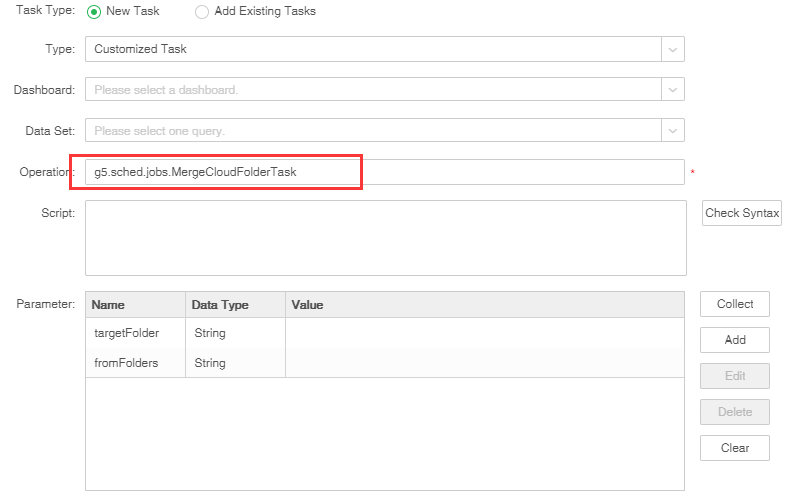Image resolution: width=799 pixels, height=498 pixels.
Task: Click inside the Script text area
Action: [x=385, y=237]
